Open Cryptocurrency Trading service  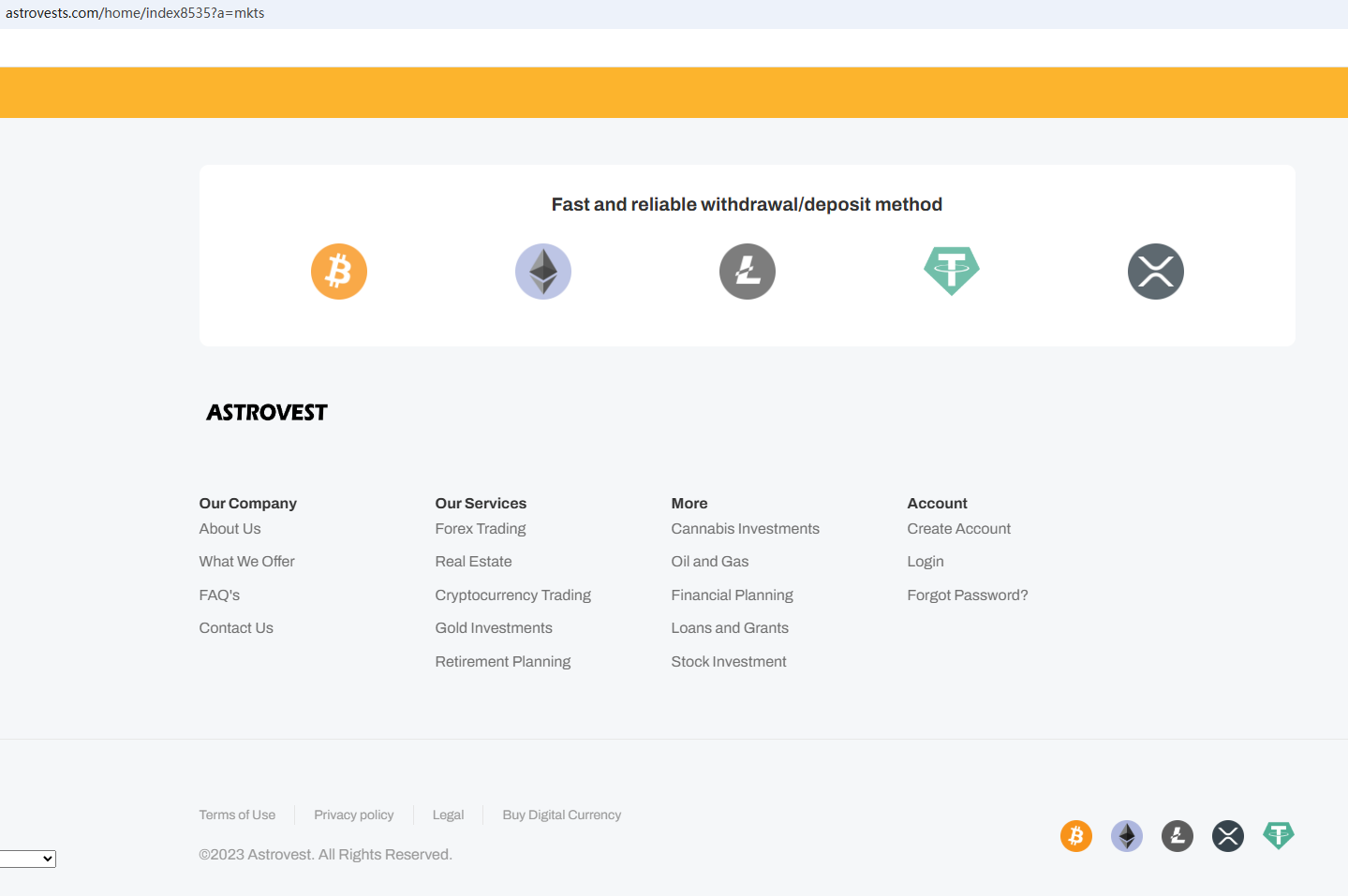513,595
